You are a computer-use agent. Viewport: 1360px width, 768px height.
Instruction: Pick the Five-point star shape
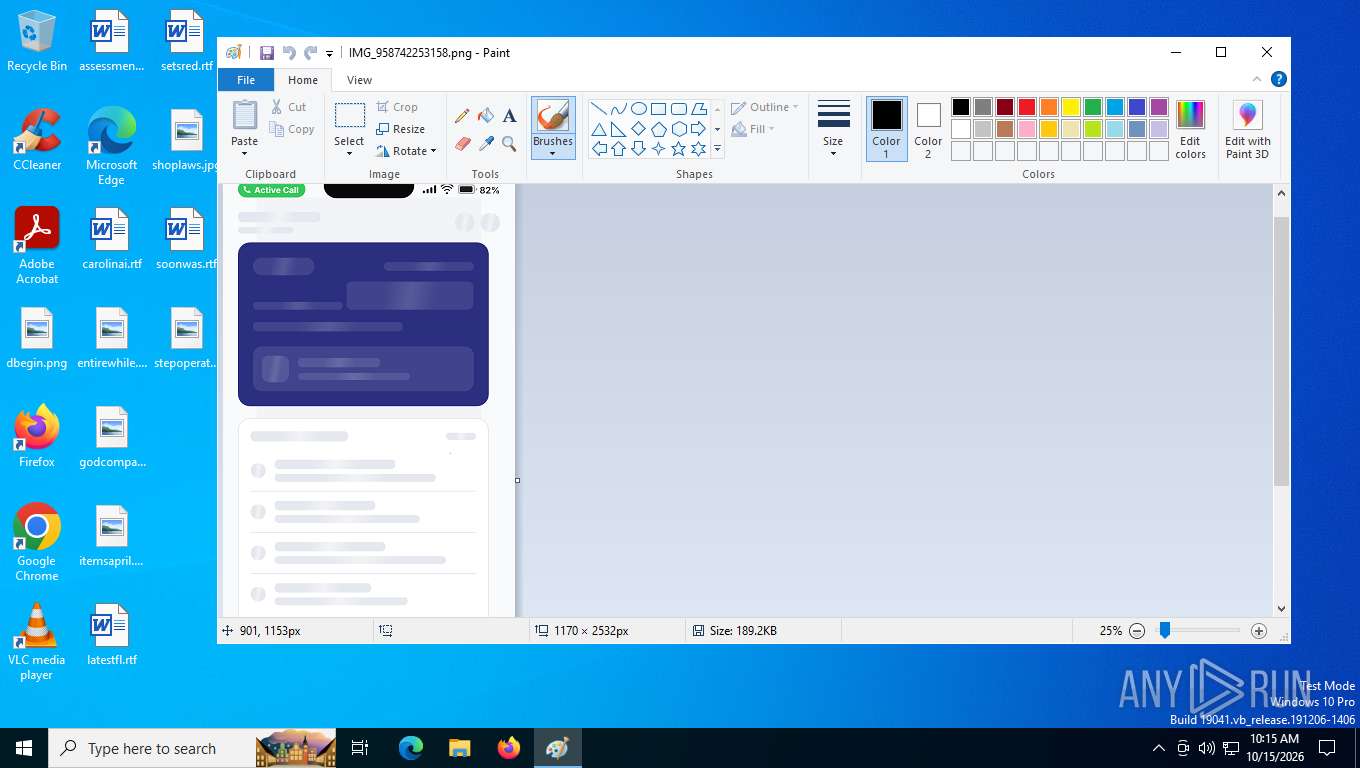click(678, 149)
